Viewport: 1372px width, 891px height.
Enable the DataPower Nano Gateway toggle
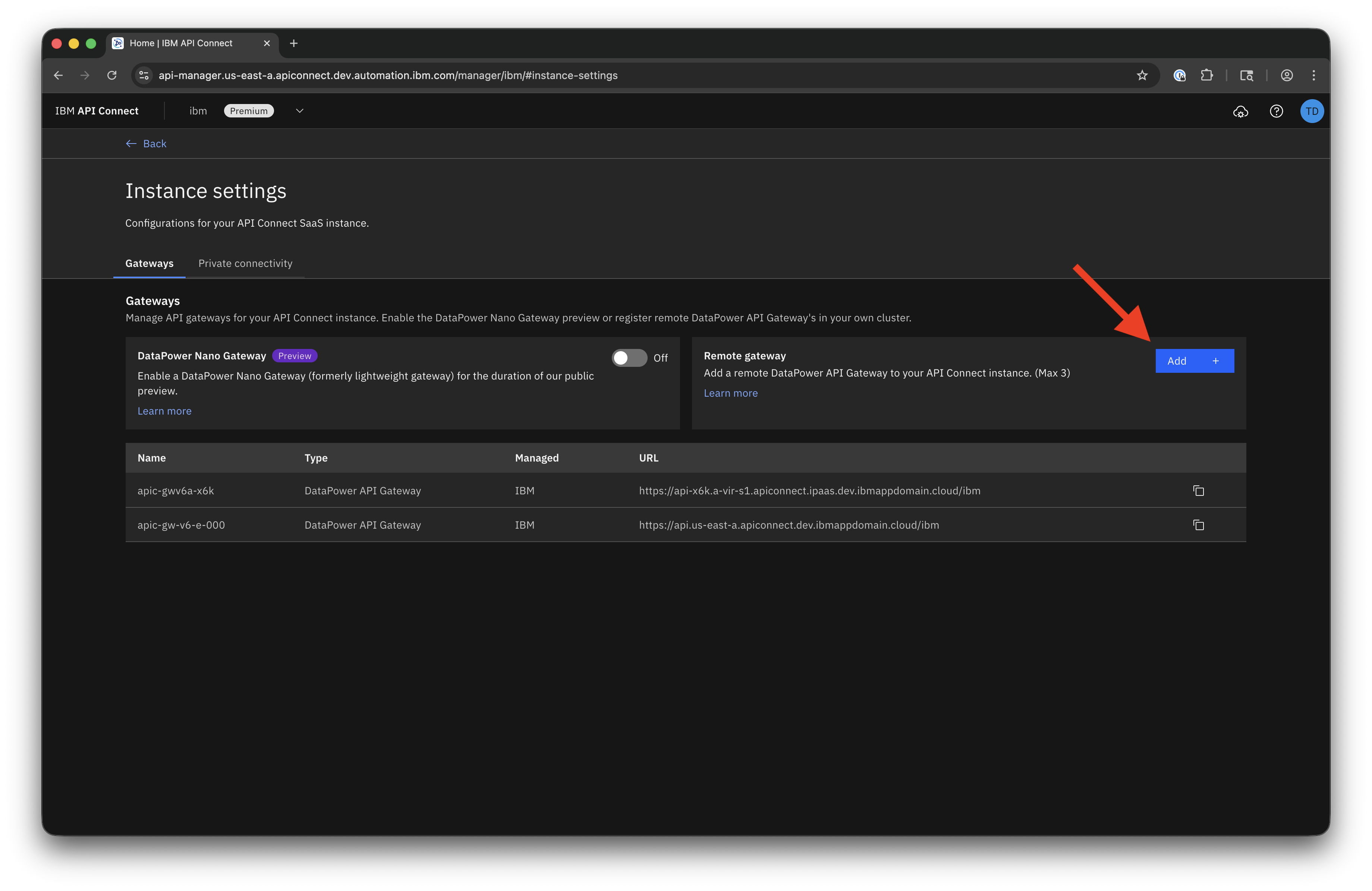coord(629,358)
